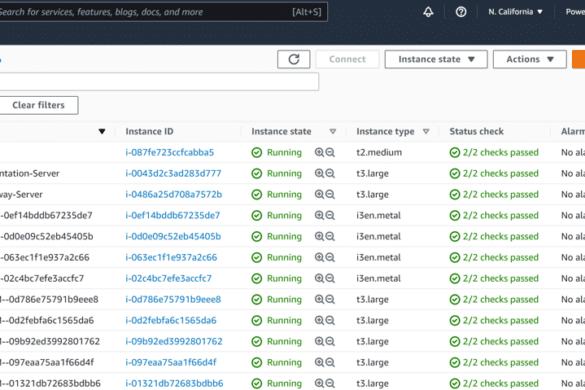Zoom out filter for i-0ef14bddb67235de7 state

coord(330,215)
